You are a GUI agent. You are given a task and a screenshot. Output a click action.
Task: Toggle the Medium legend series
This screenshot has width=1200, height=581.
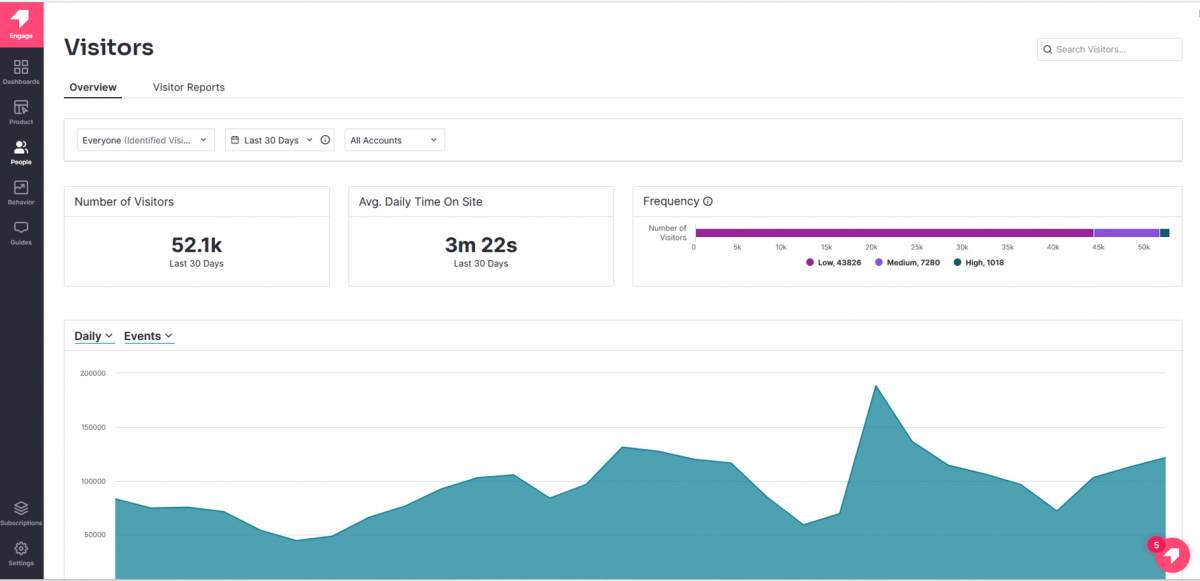[908, 262]
